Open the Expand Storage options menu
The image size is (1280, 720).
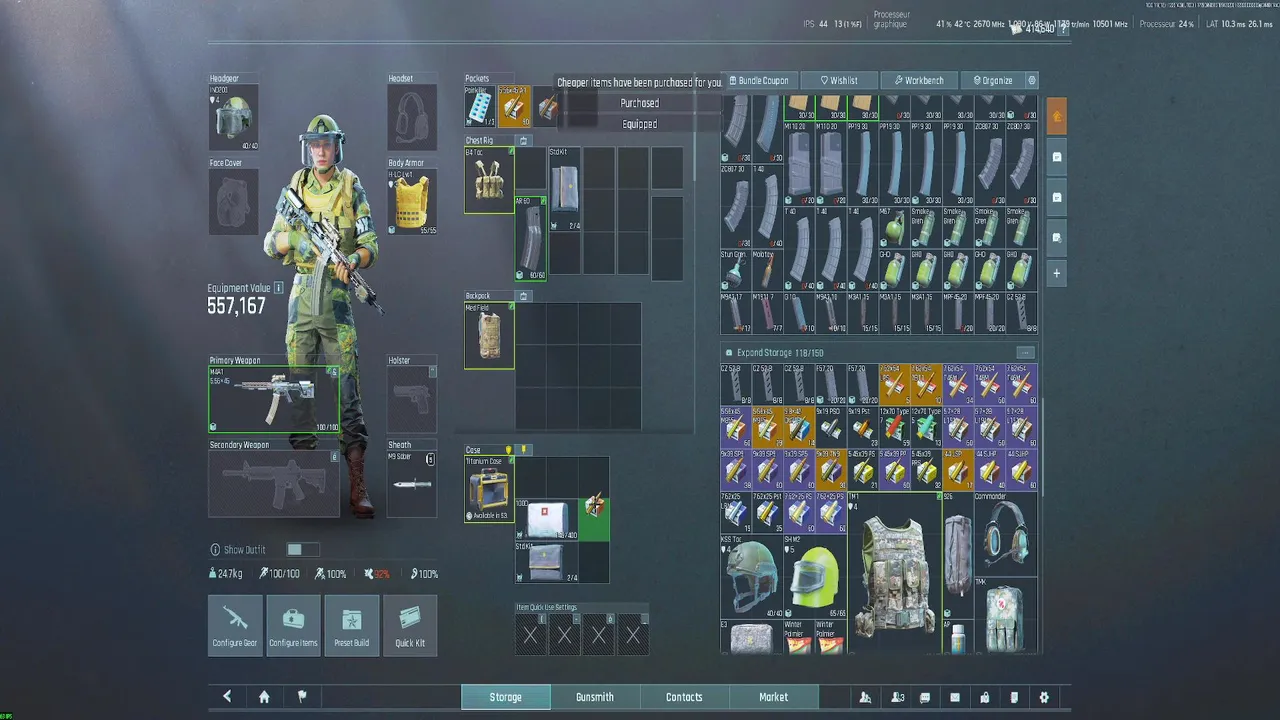coord(1025,352)
